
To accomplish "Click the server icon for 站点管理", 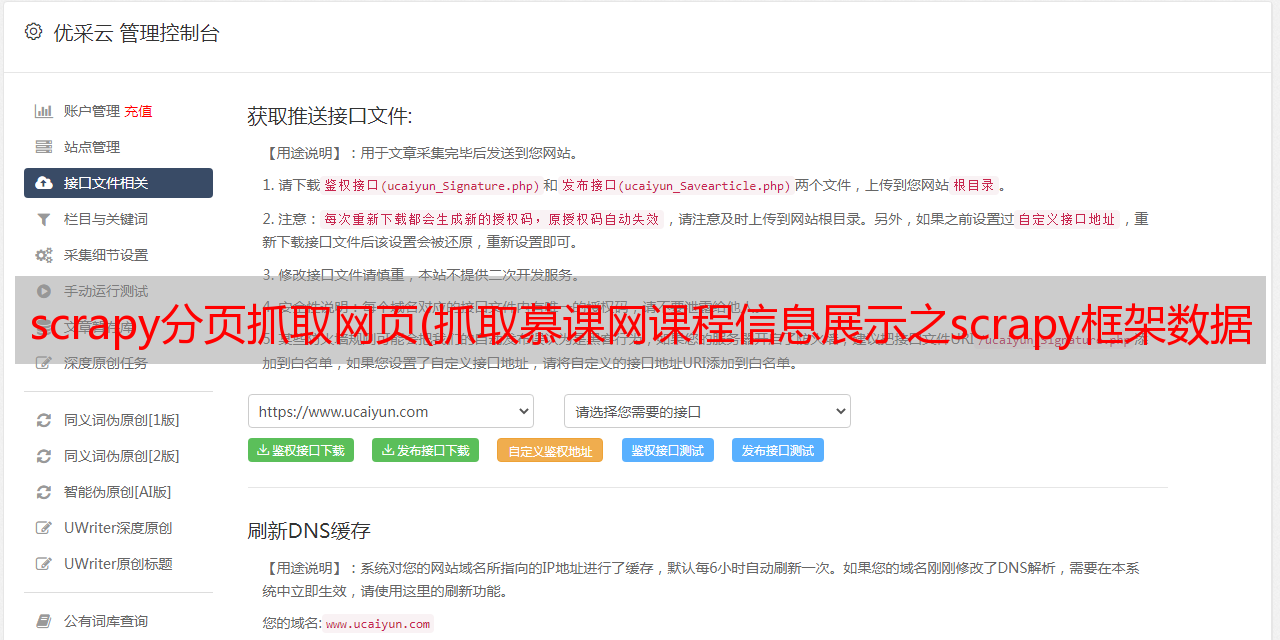I will tap(44, 147).
